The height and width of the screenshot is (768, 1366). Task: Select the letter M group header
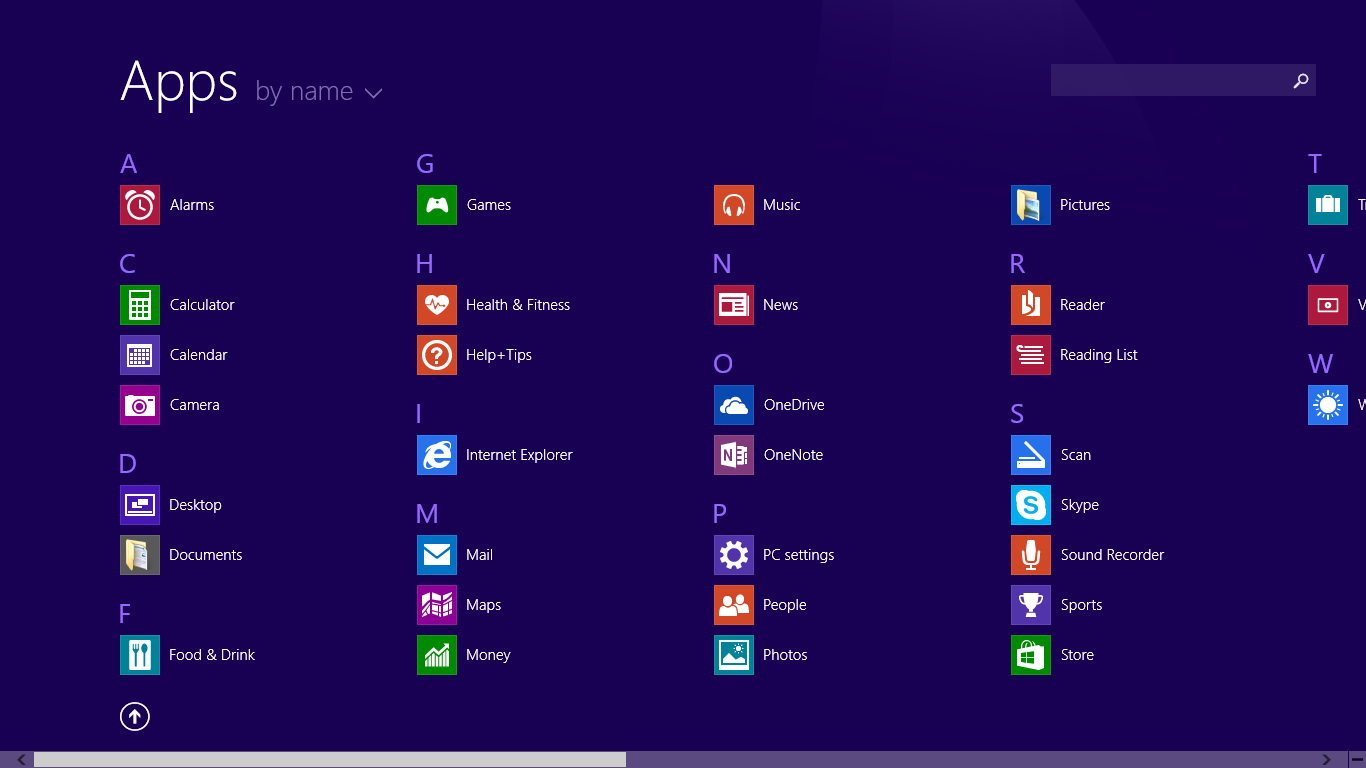pyautogui.click(x=427, y=514)
